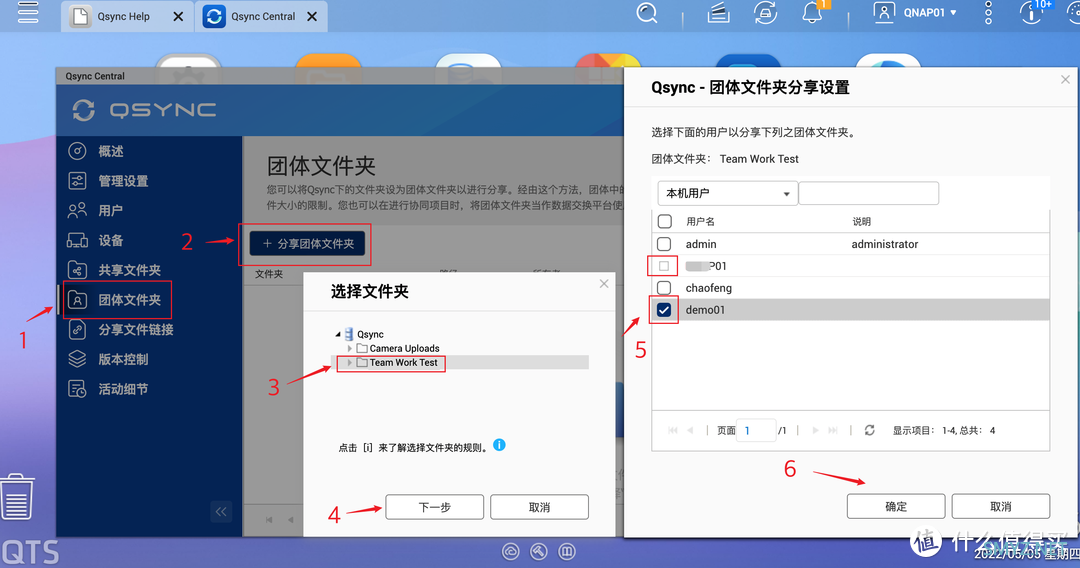
Task: Uncheck the demo01 user checkbox
Action: (664, 310)
